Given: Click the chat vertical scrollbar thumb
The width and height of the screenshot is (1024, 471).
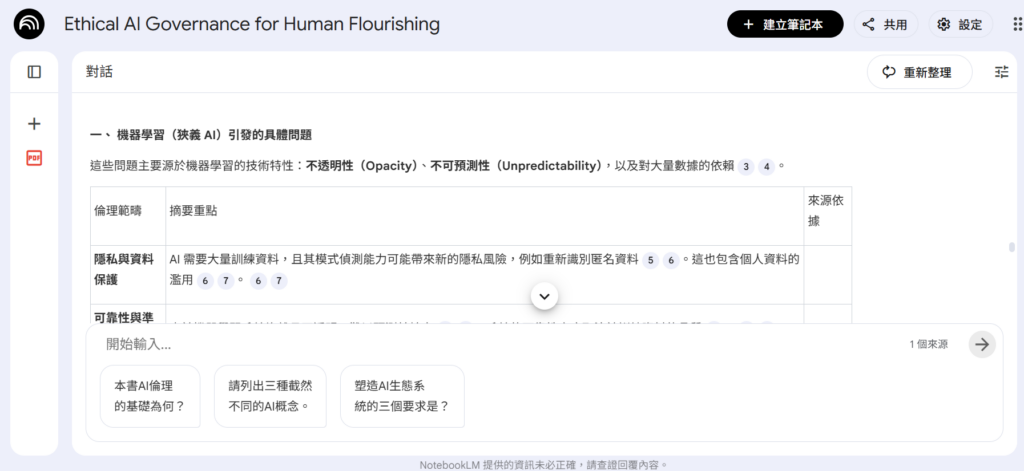Looking at the screenshot, I should coord(1012,247).
